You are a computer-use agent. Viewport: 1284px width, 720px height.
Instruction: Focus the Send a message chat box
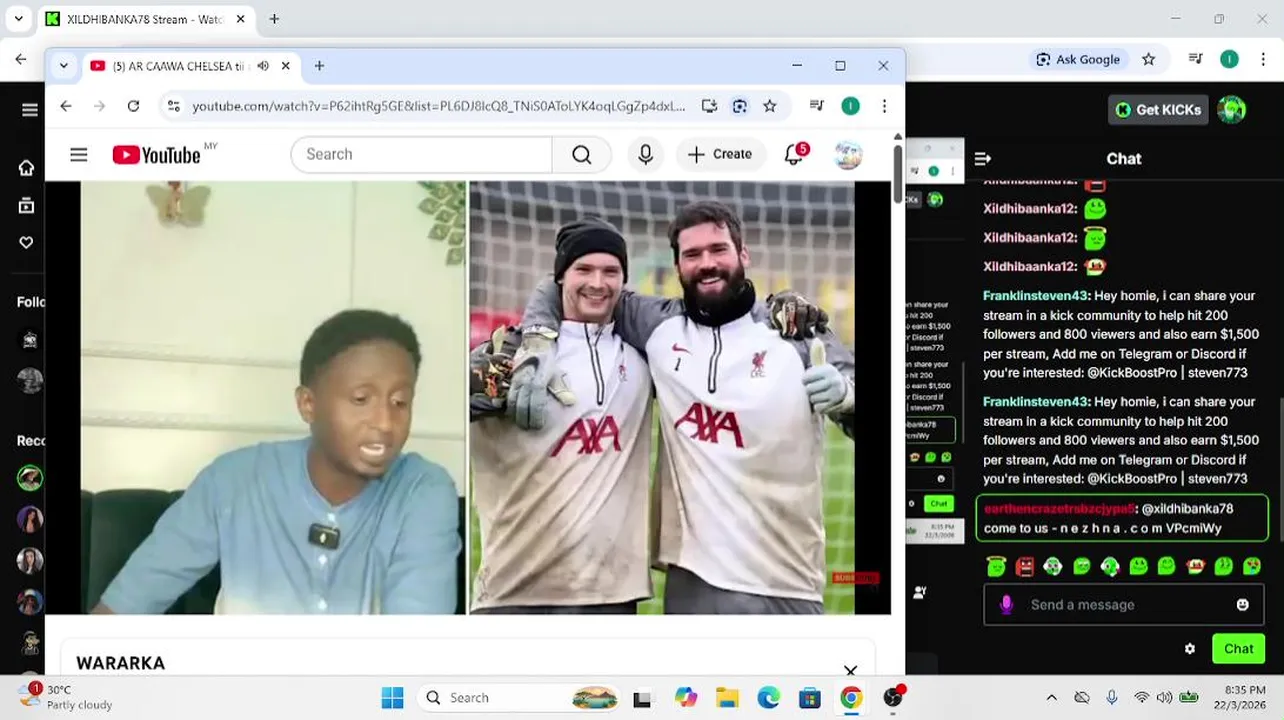[x=1122, y=605]
